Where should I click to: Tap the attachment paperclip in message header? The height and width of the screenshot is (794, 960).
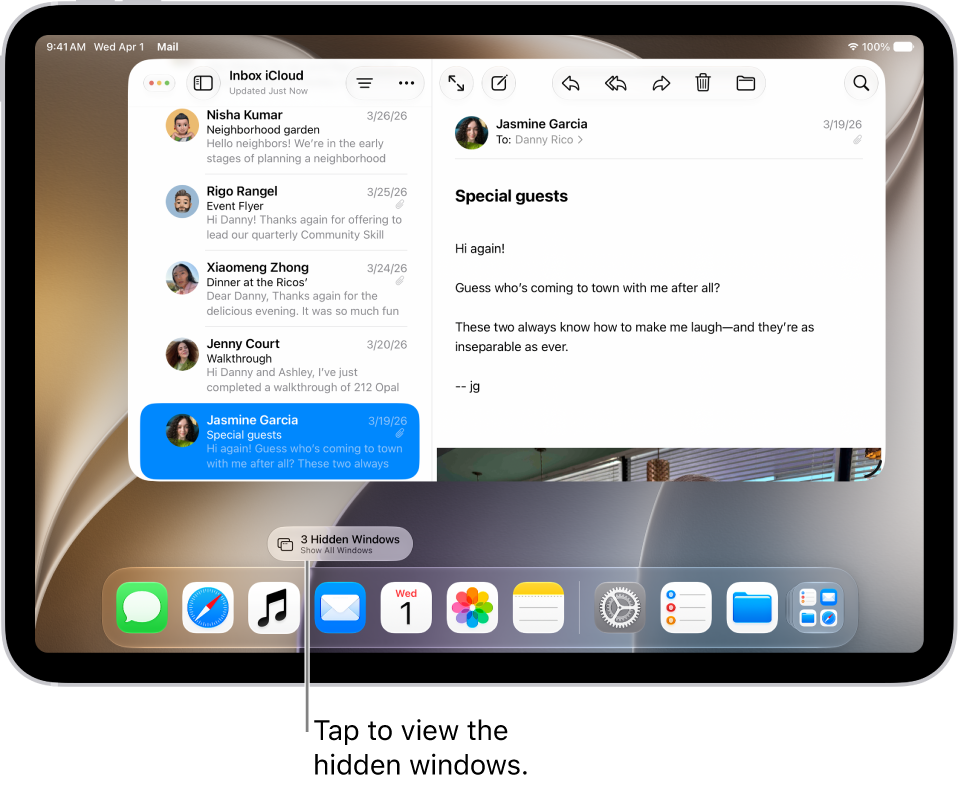click(x=857, y=140)
